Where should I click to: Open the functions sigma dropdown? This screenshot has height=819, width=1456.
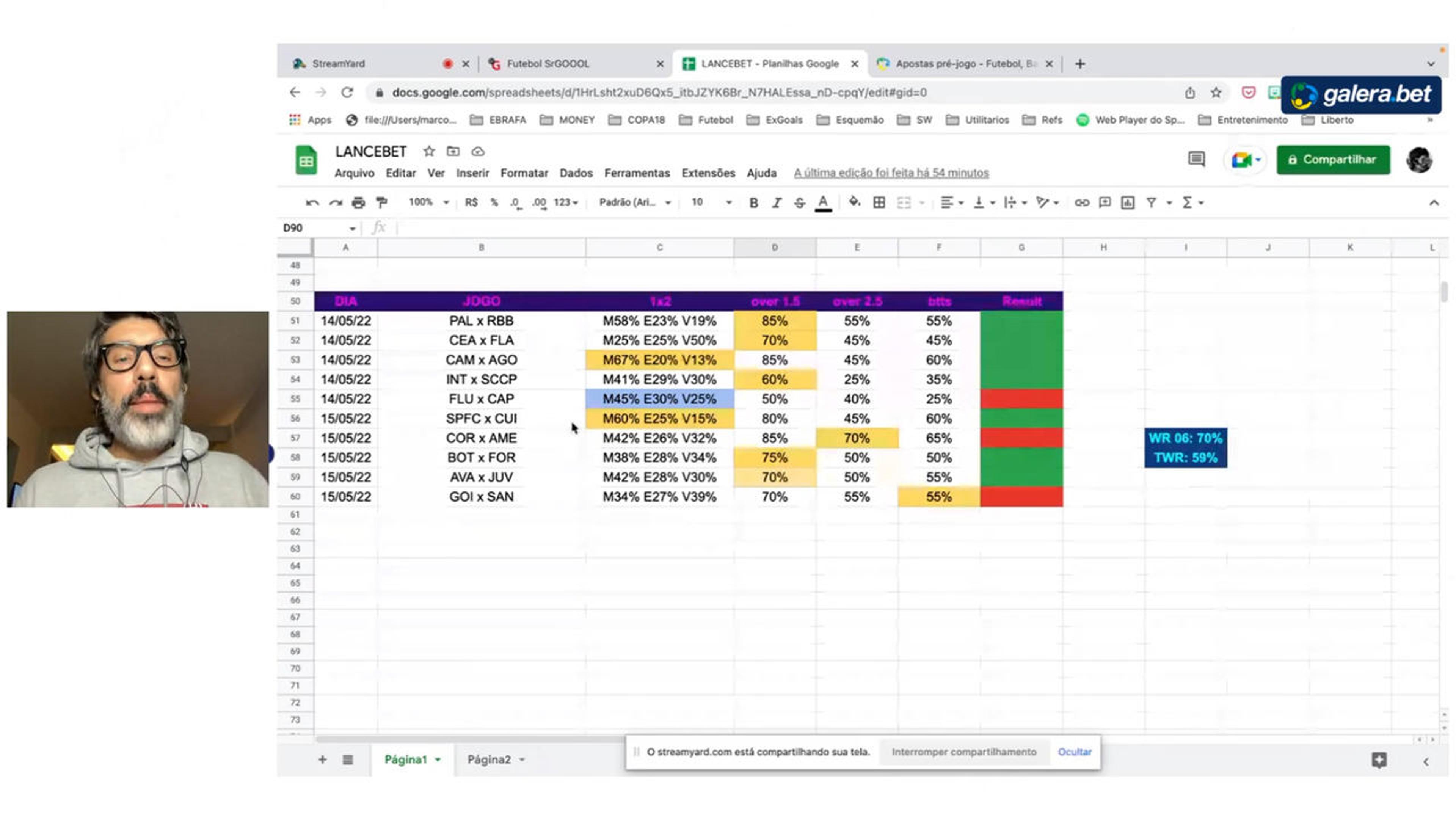point(1192,202)
